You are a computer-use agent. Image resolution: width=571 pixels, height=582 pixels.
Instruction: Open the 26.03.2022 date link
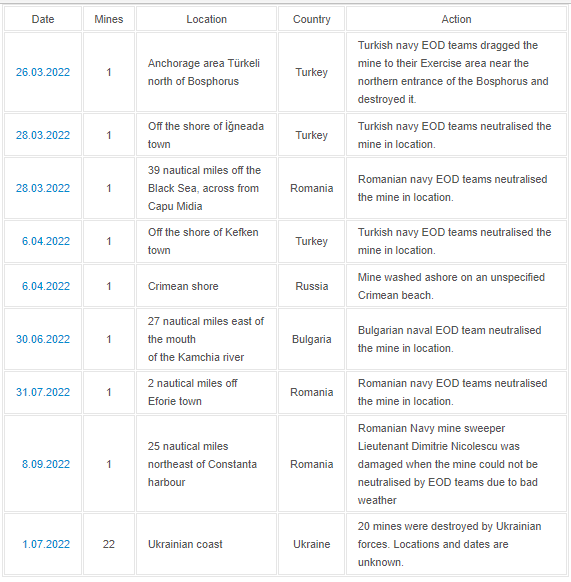tap(43, 72)
